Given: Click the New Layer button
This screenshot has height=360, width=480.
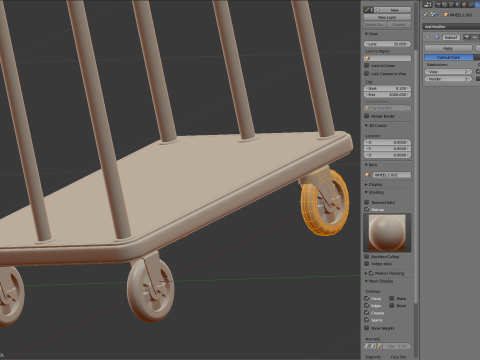Looking at the screenshot, I should coord(387,17).
